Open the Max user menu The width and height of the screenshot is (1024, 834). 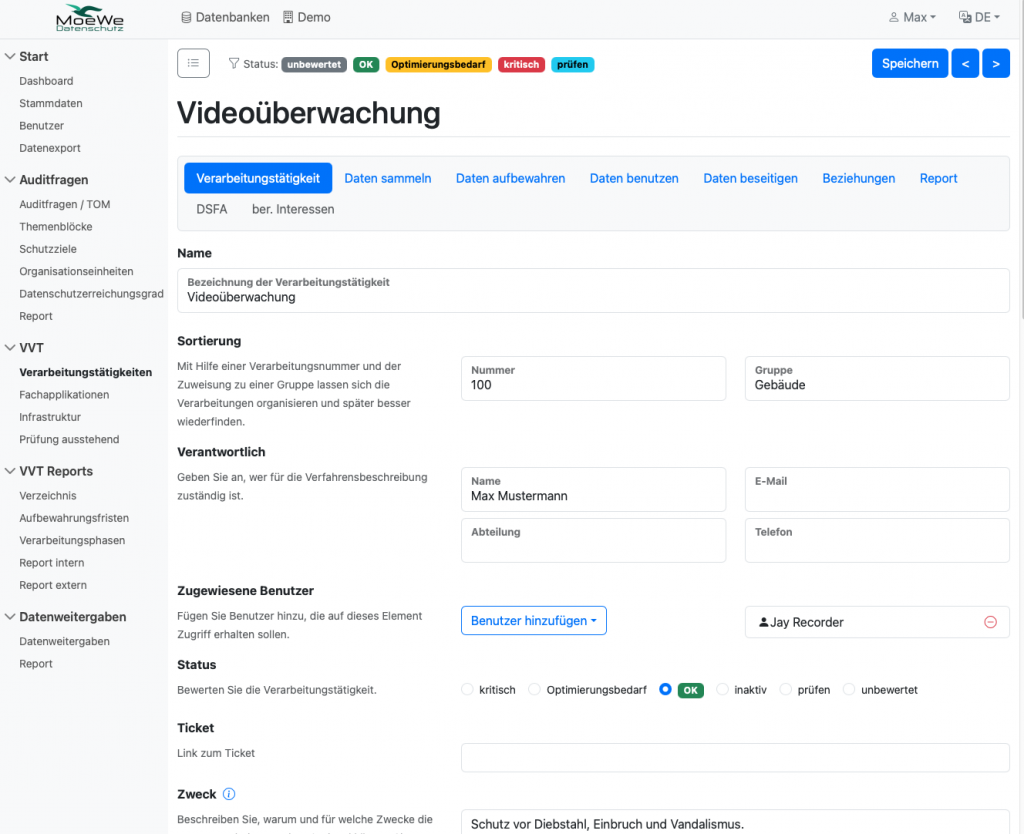[x=913, y=17]
